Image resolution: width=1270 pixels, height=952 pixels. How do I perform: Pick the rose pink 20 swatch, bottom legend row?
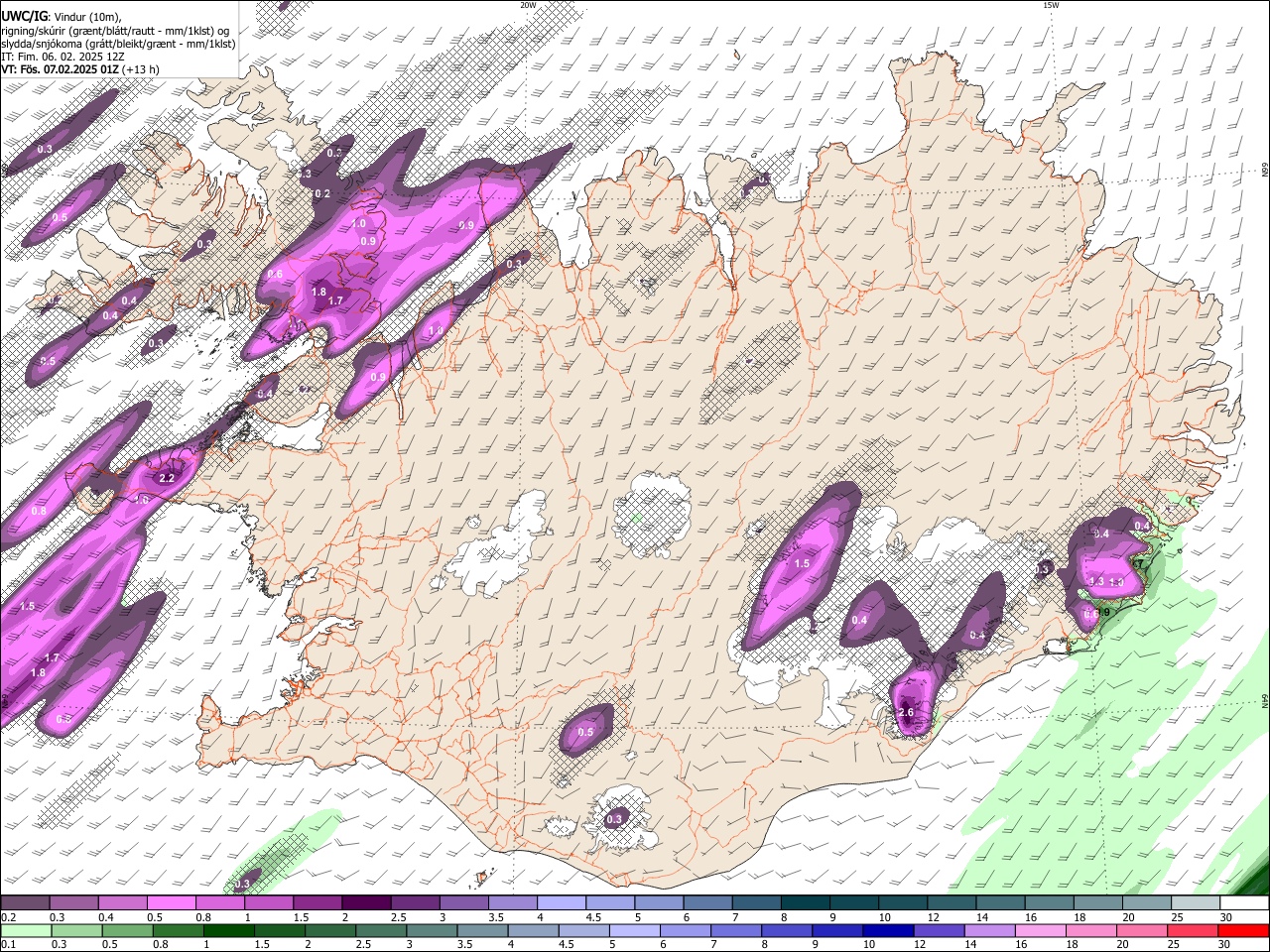click(1140, 930)
